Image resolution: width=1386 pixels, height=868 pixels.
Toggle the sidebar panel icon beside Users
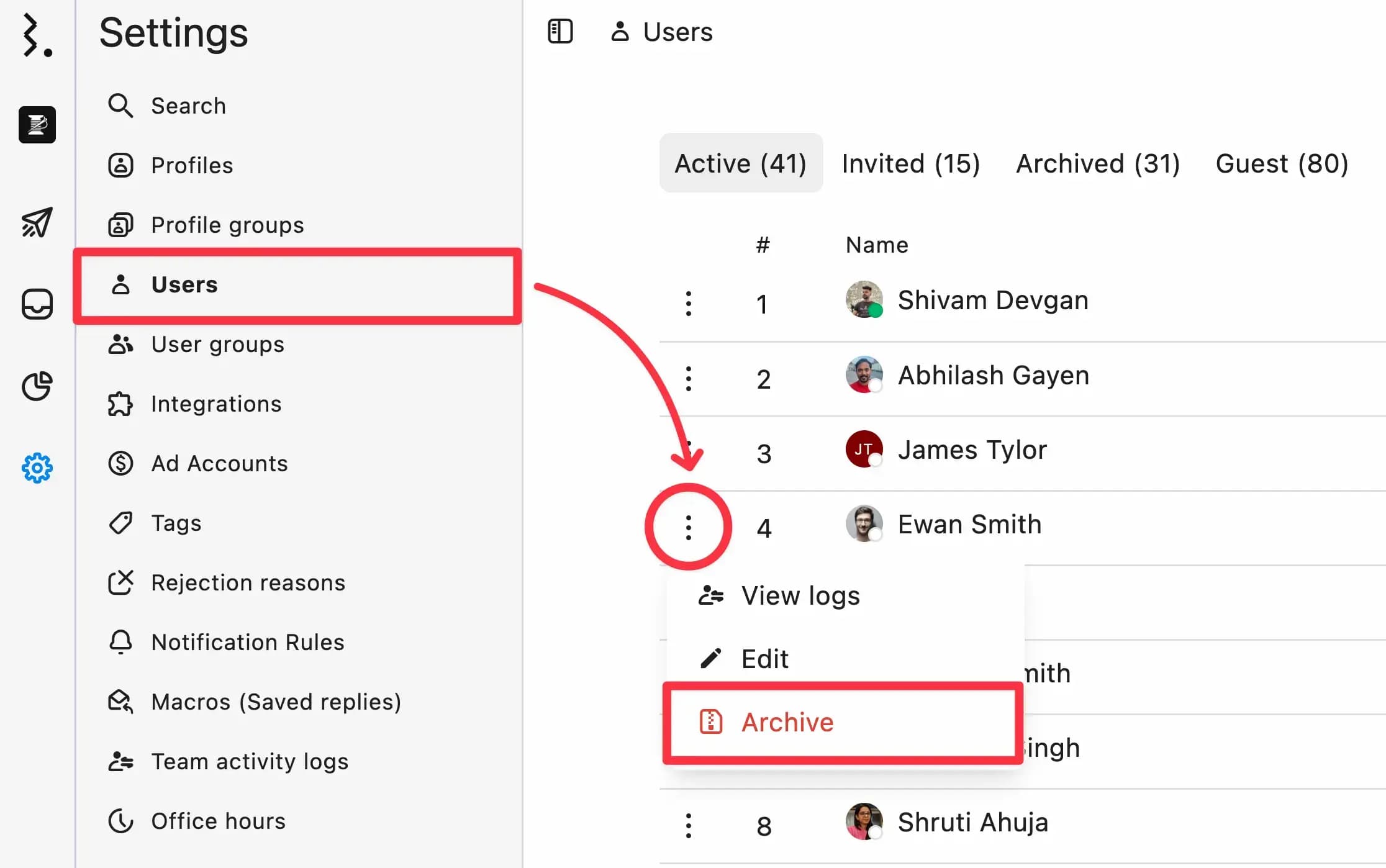[560, 32]
